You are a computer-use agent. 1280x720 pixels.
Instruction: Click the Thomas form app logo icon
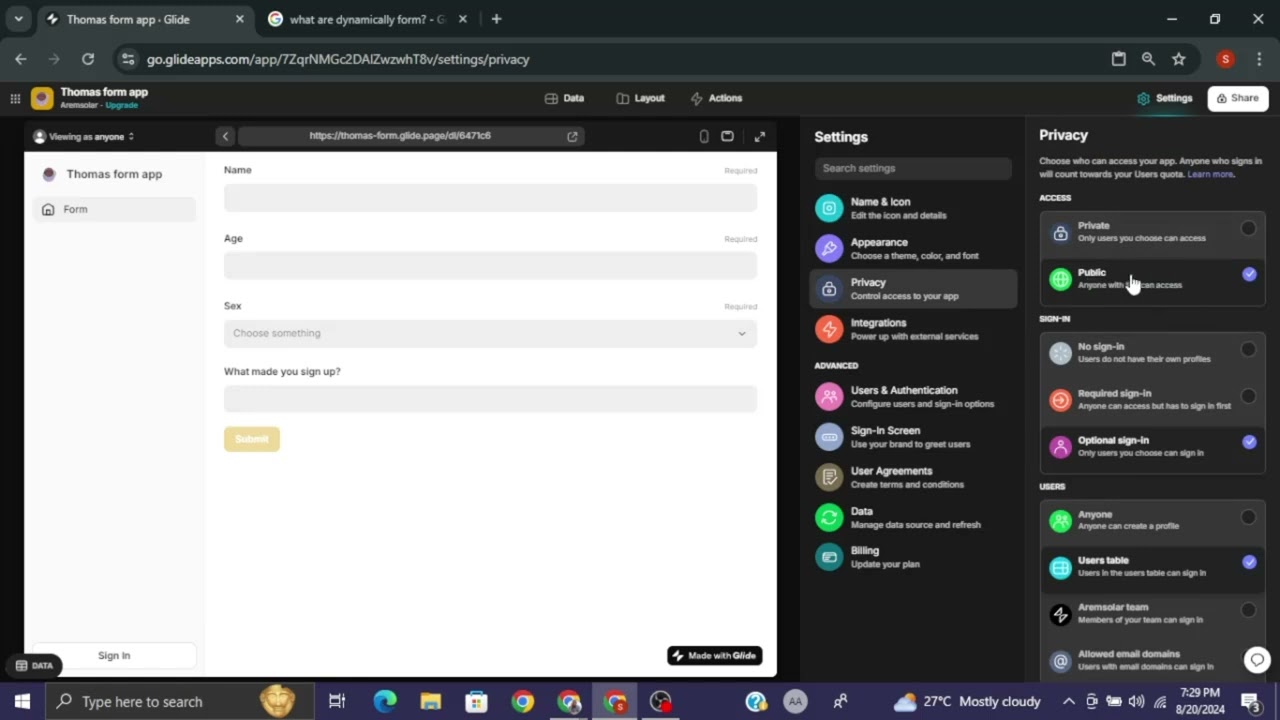(42, 98)
